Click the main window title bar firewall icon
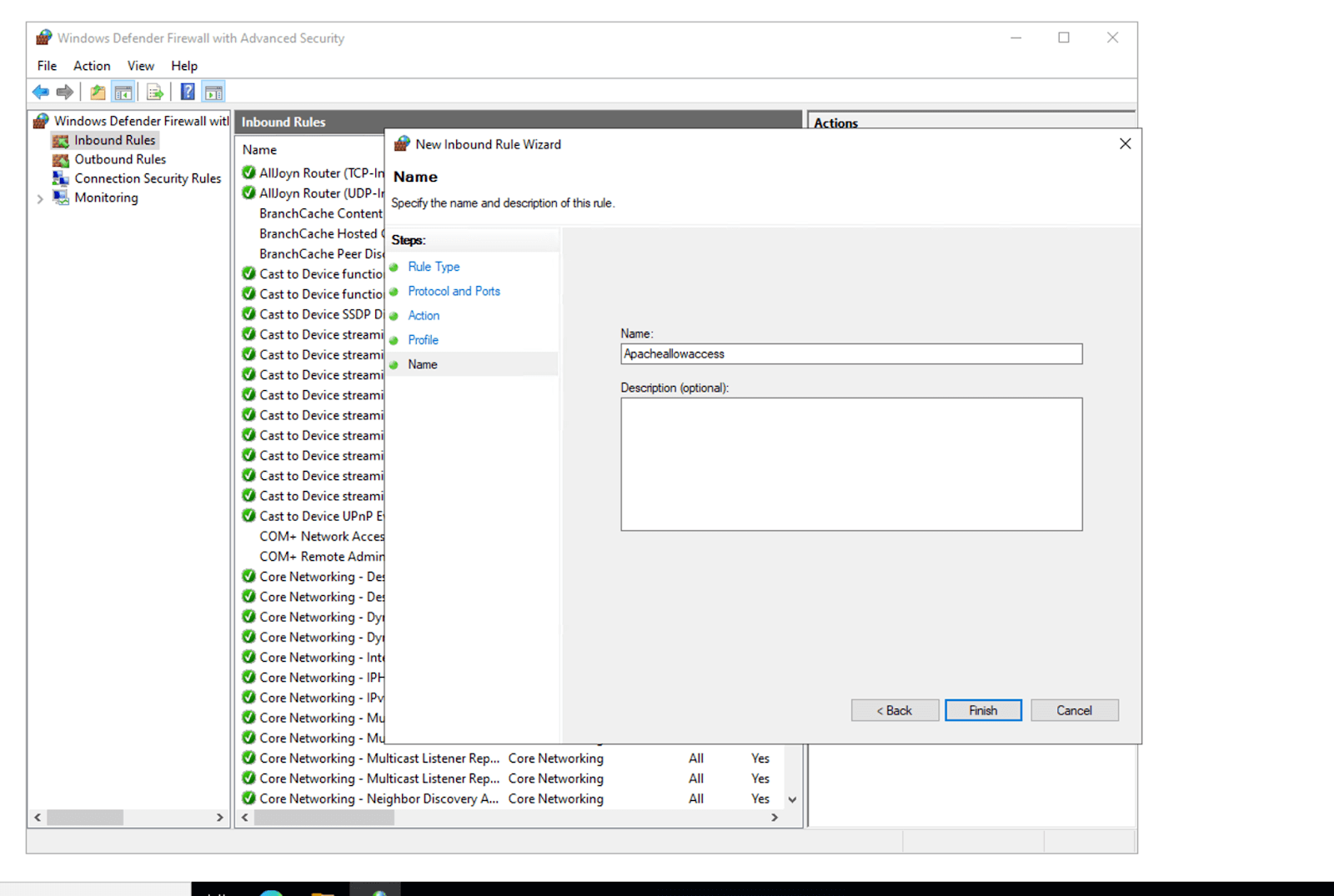This screenshot has width=1334, height=896. [44, 38]
